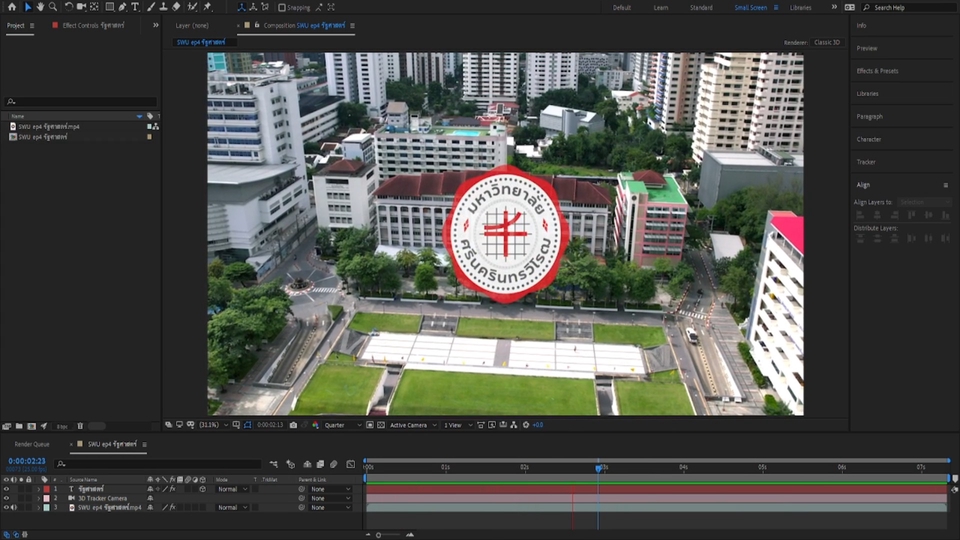Viewport: 960px width, 540px height.
Task: Click the red label color of layer 1
Action: tap(47, 489)
